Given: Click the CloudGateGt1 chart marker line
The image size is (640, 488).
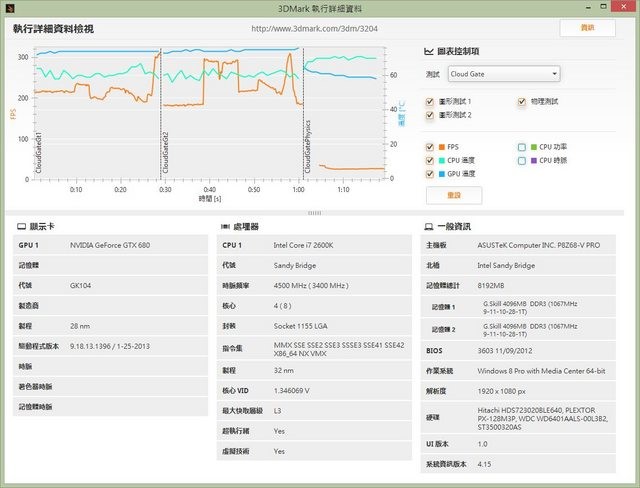Looking at the screenshot, I should coord(39,152).
